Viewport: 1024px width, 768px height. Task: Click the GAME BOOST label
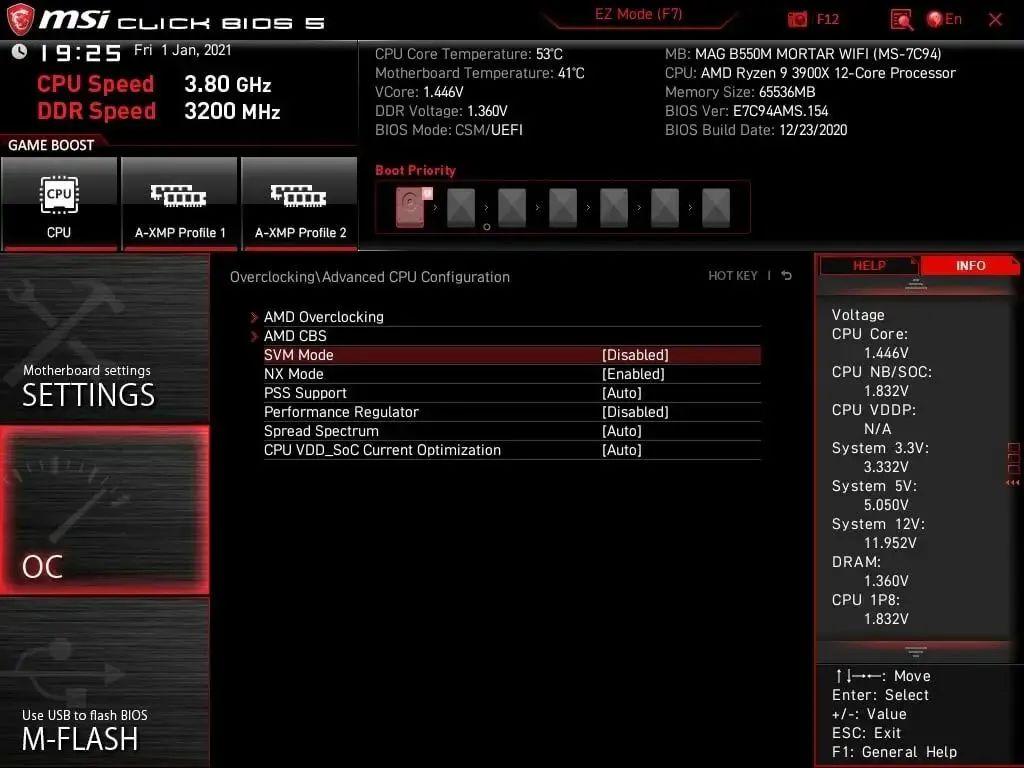[x=51, y=145]
